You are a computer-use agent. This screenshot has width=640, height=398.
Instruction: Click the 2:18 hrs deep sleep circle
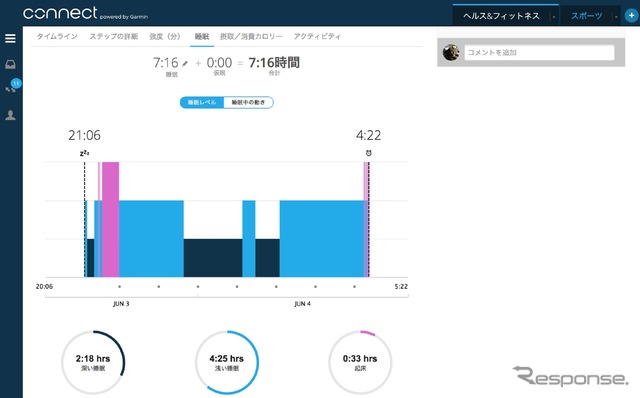tap(93, 362)
